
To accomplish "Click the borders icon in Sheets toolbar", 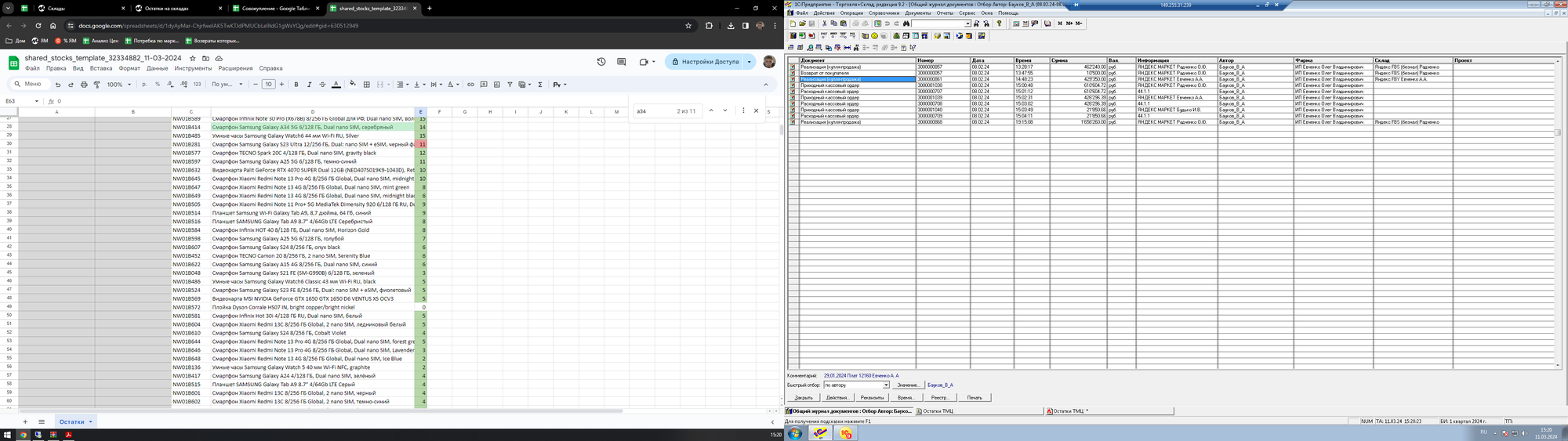I will 366,85.
